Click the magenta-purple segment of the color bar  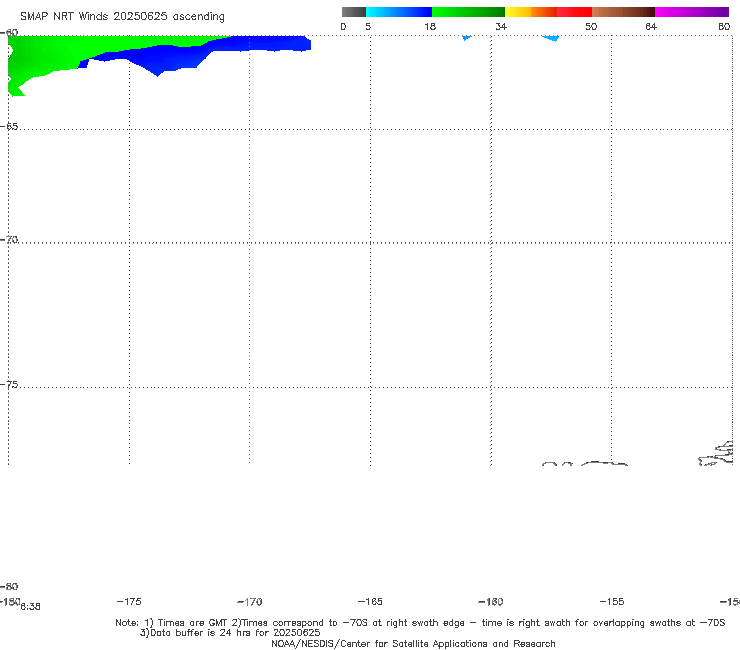pos(692,12)
